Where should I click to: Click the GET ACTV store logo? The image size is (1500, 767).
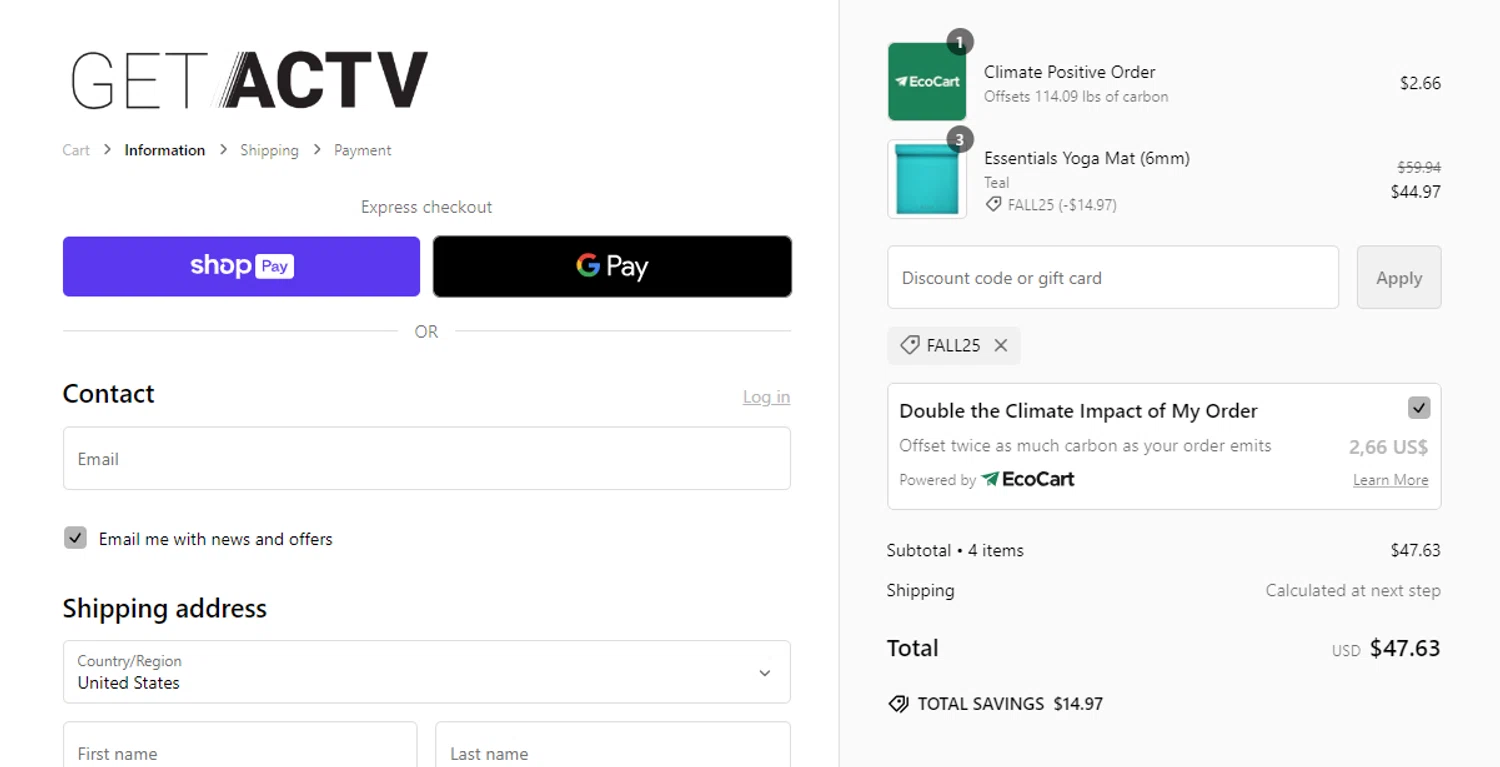point(249,80)
